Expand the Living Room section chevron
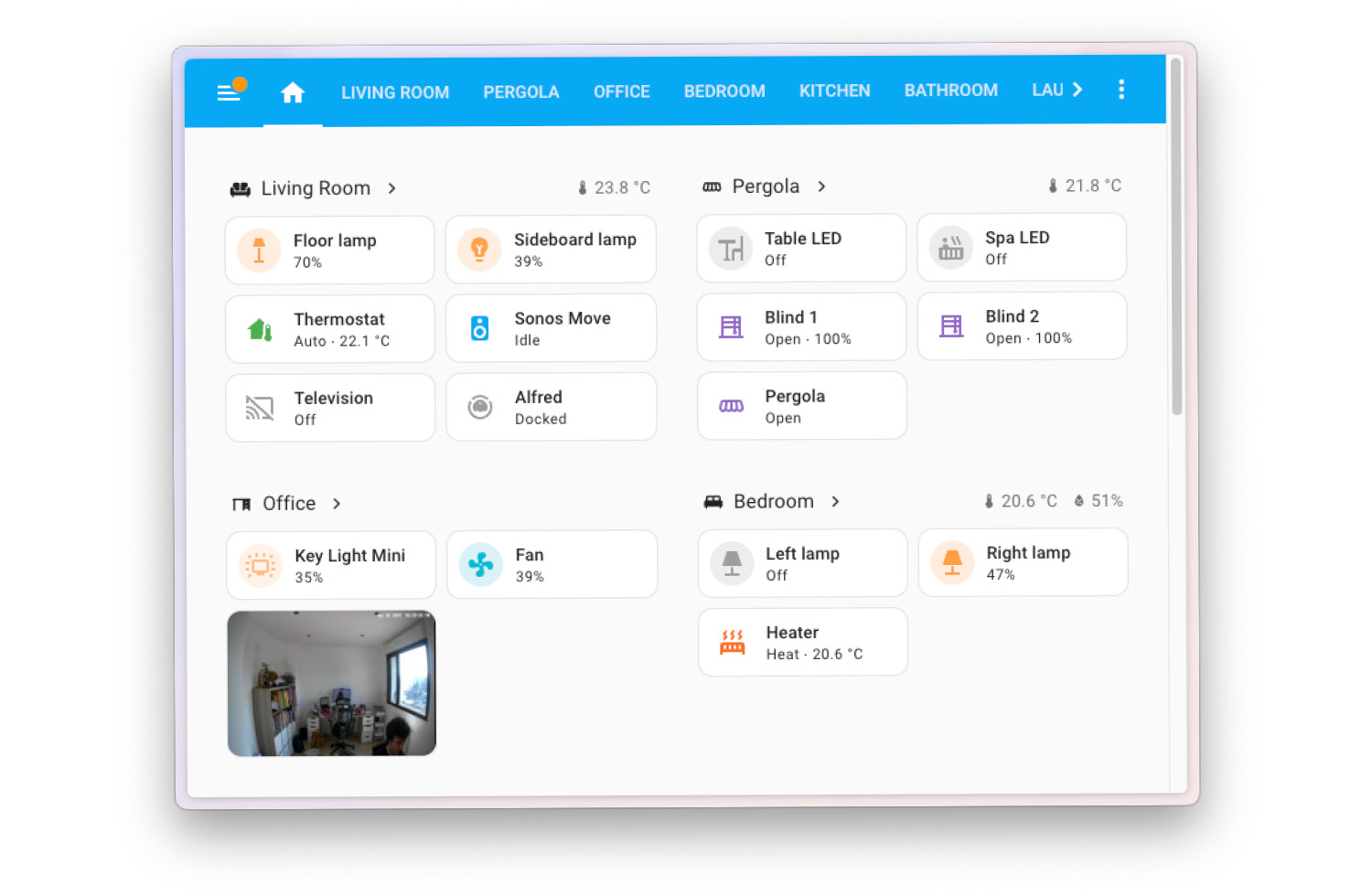The width and height of the screenshot is (1372, 896). tap(391, 188)
